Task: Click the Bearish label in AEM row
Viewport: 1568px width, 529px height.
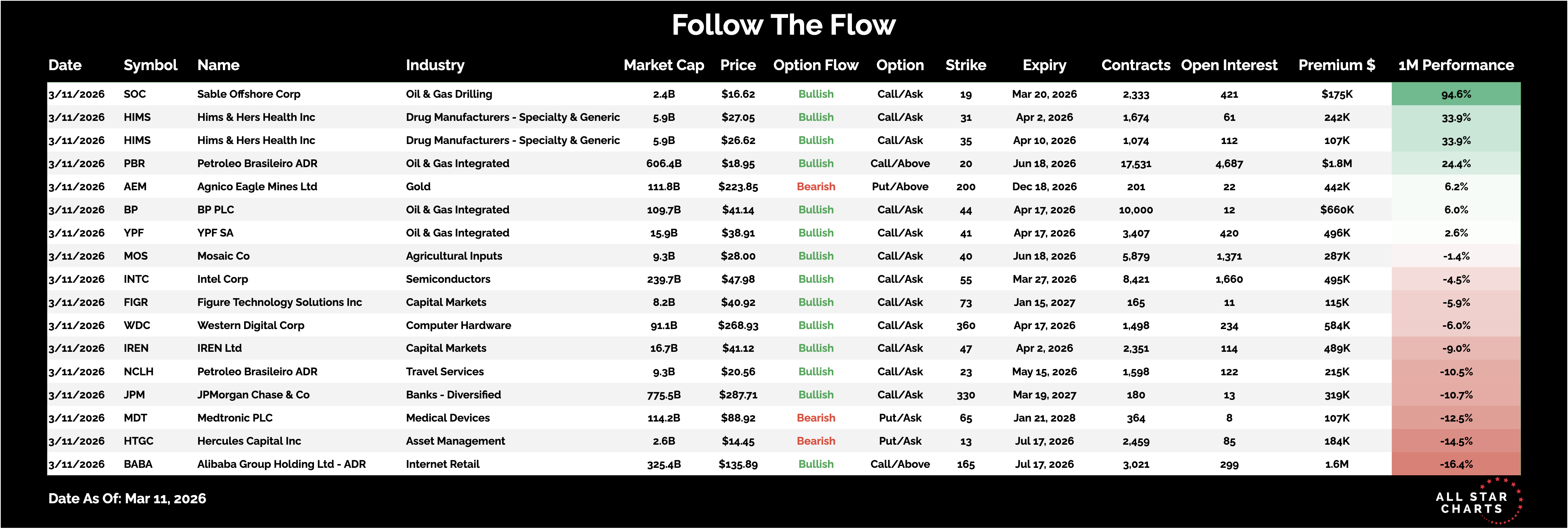Action: pos(816,187)
